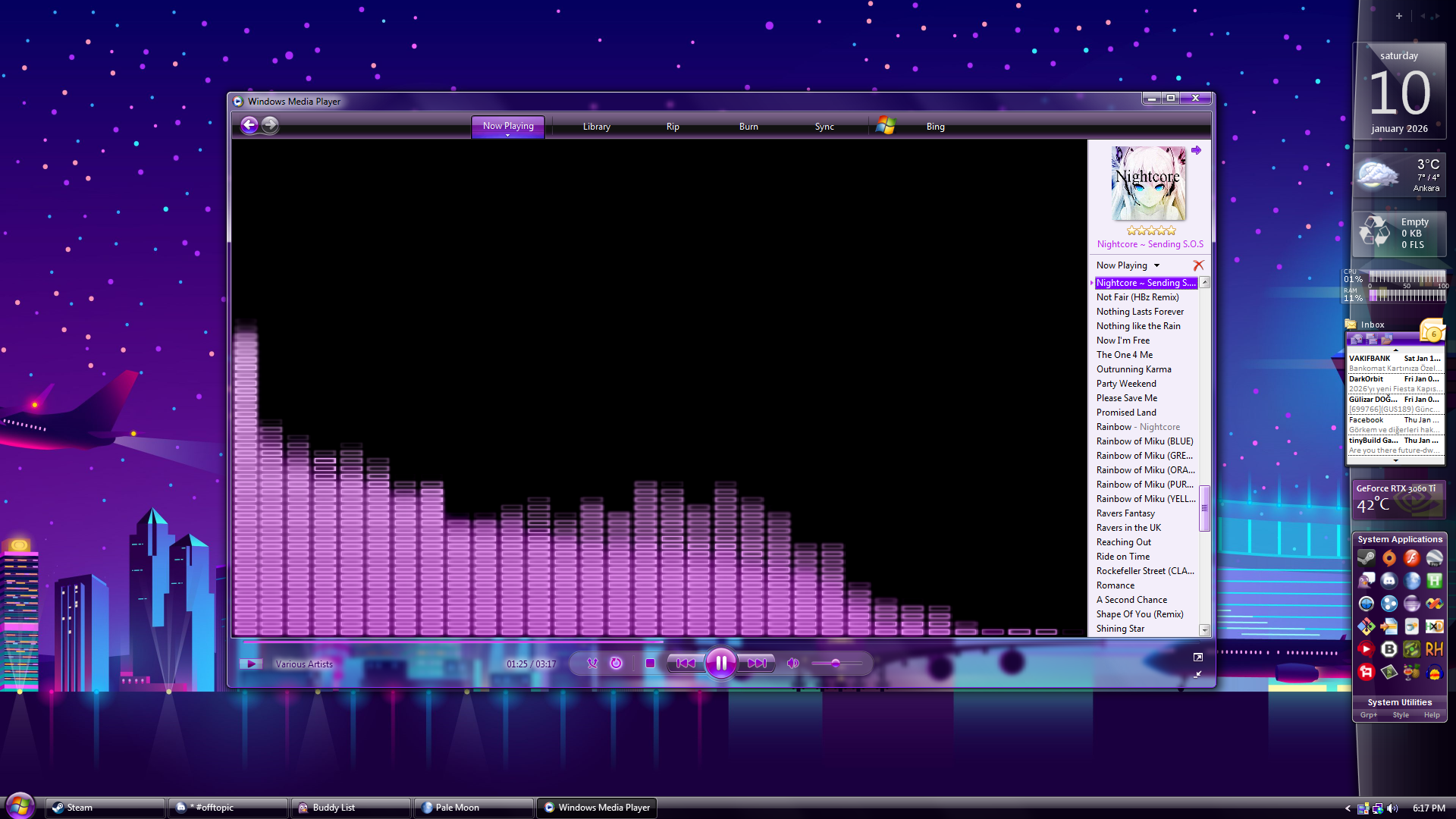Open the Start menu orb
The height and width of the screenshot is (819, 1456).
20,805
